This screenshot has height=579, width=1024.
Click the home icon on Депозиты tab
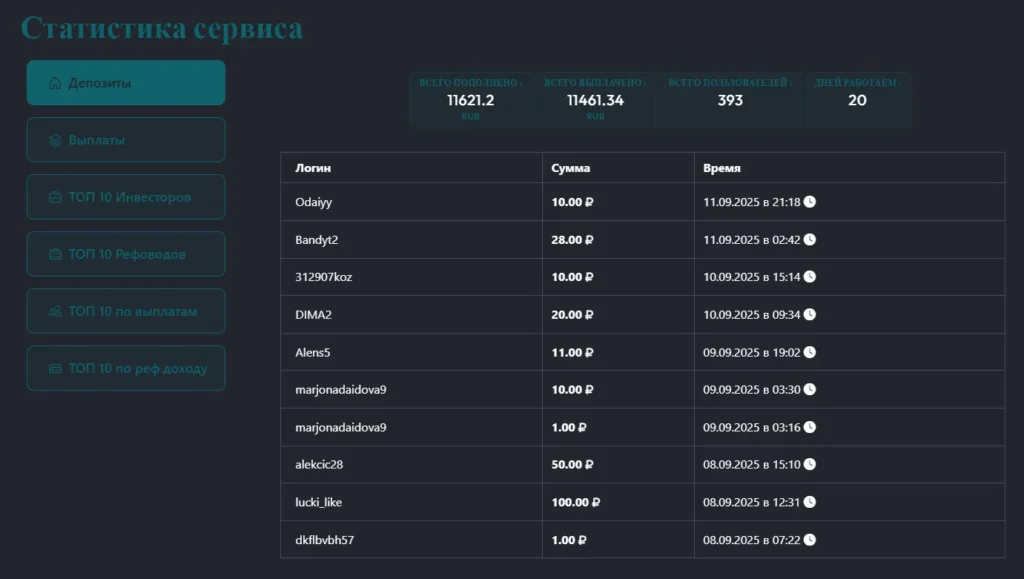click(55, 83)
